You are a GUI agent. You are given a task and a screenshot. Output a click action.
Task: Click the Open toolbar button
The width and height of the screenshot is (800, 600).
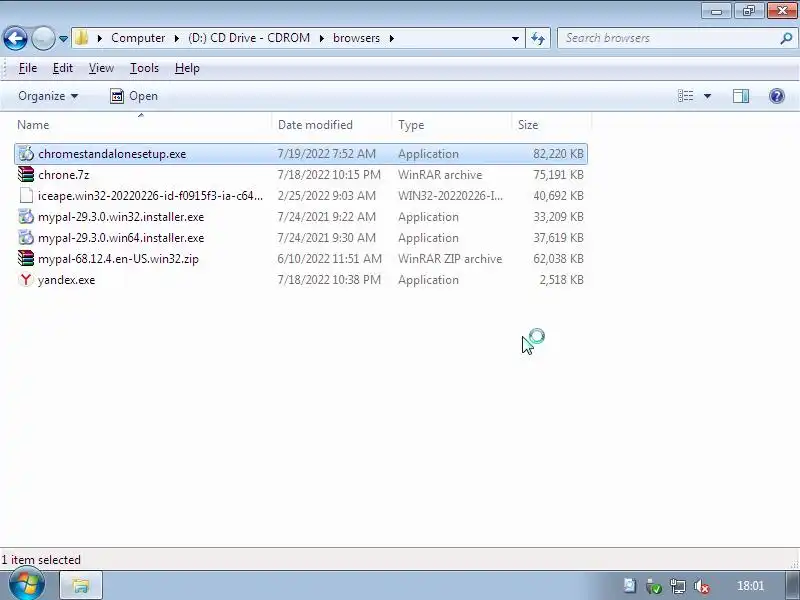click(x=134, y=96)
